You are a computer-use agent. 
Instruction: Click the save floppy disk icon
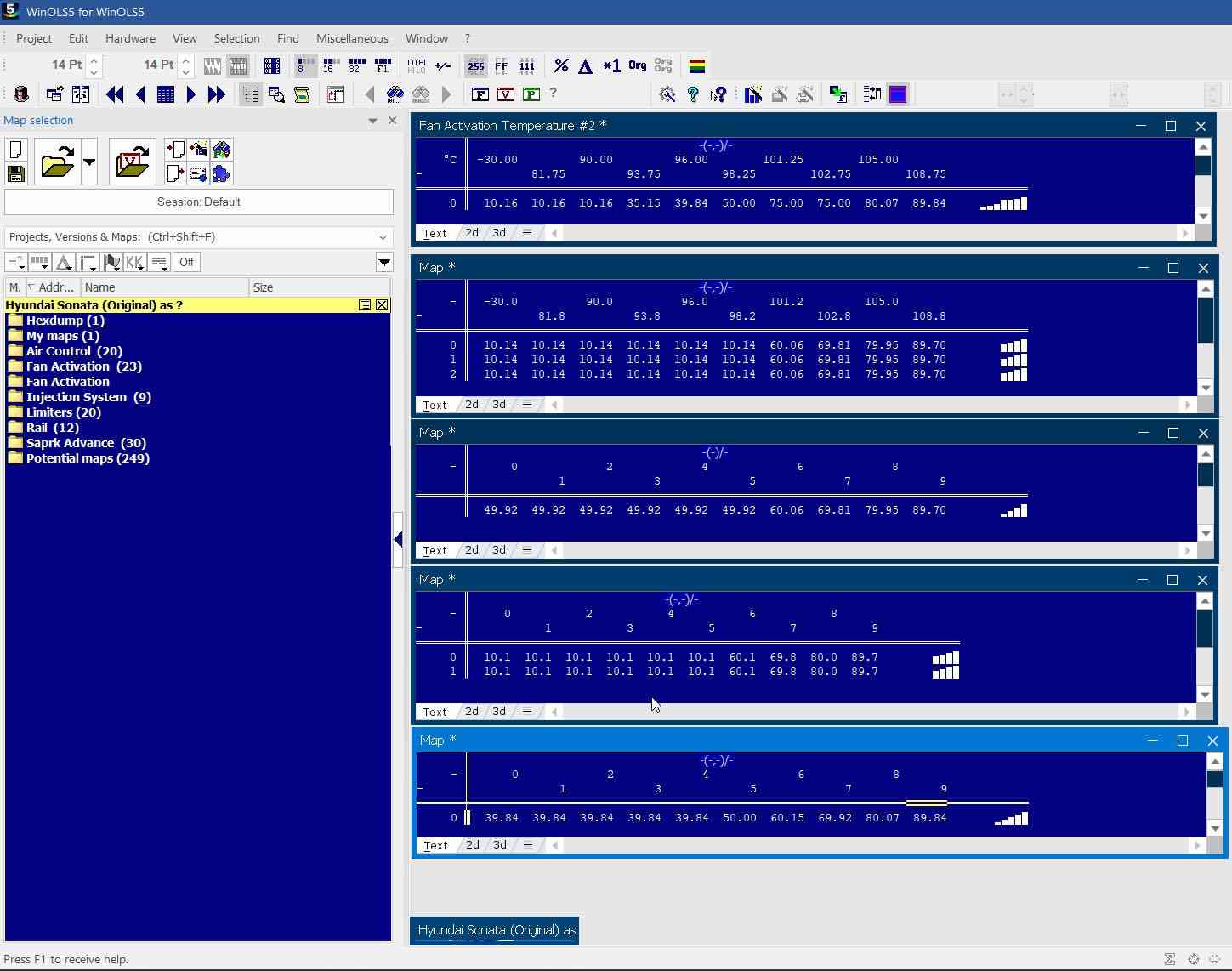click(16, 174)
